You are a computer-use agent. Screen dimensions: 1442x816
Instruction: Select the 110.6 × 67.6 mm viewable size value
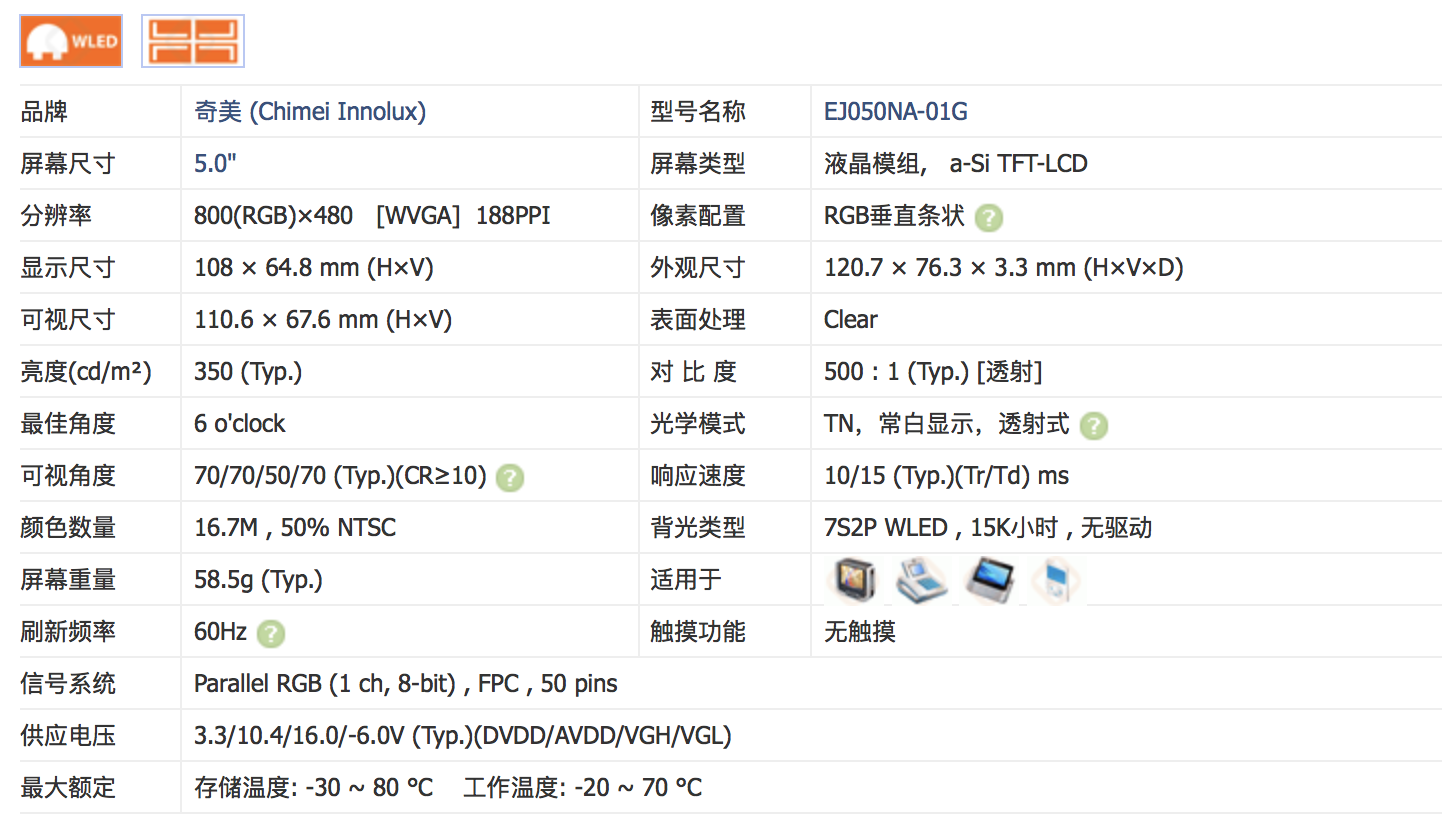click(323, 319)
